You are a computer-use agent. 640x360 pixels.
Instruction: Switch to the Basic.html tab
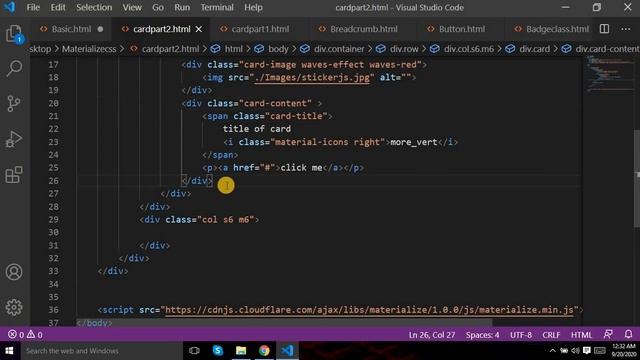pyautogui.click(x=71, y=29)
